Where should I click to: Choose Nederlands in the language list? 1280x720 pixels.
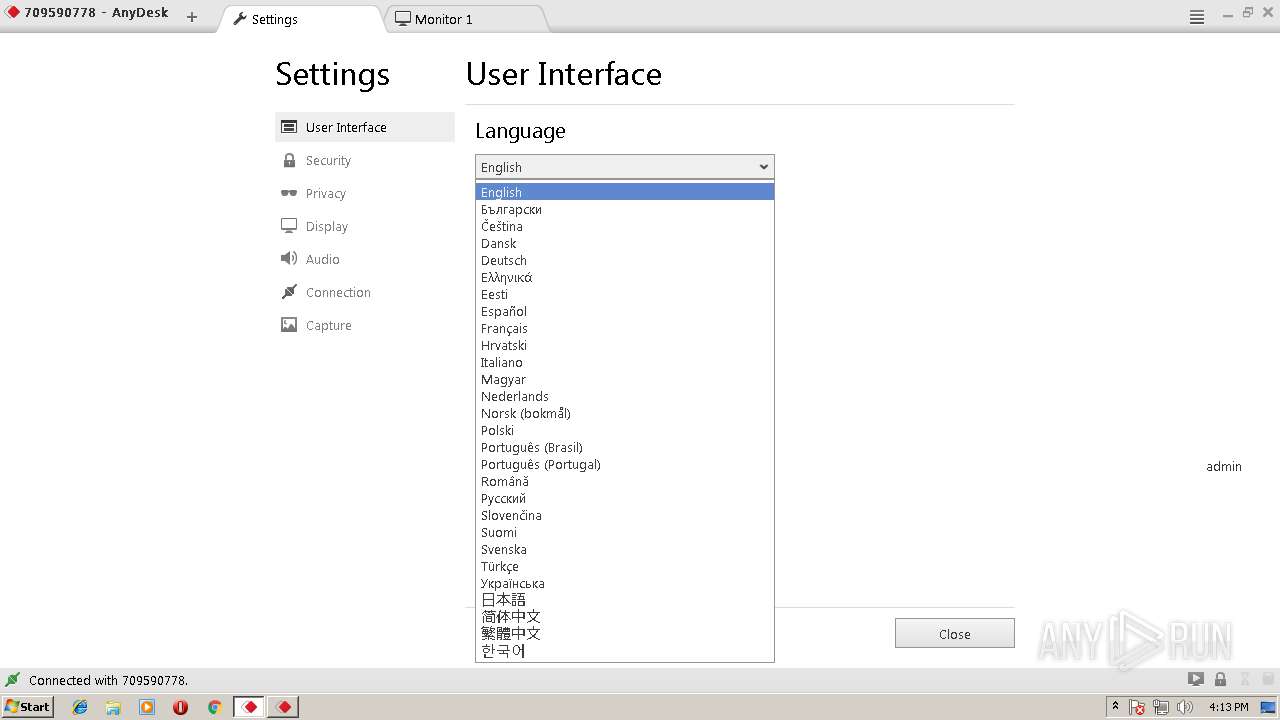tap(625, 396)
